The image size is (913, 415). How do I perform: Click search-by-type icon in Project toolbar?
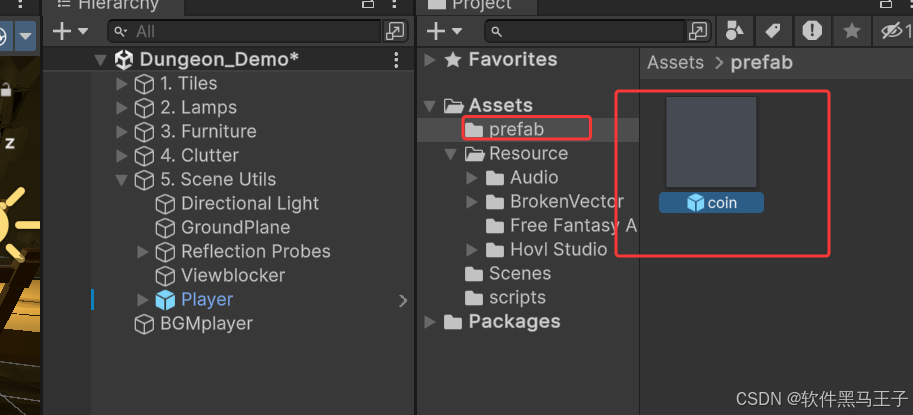[735, 31]
